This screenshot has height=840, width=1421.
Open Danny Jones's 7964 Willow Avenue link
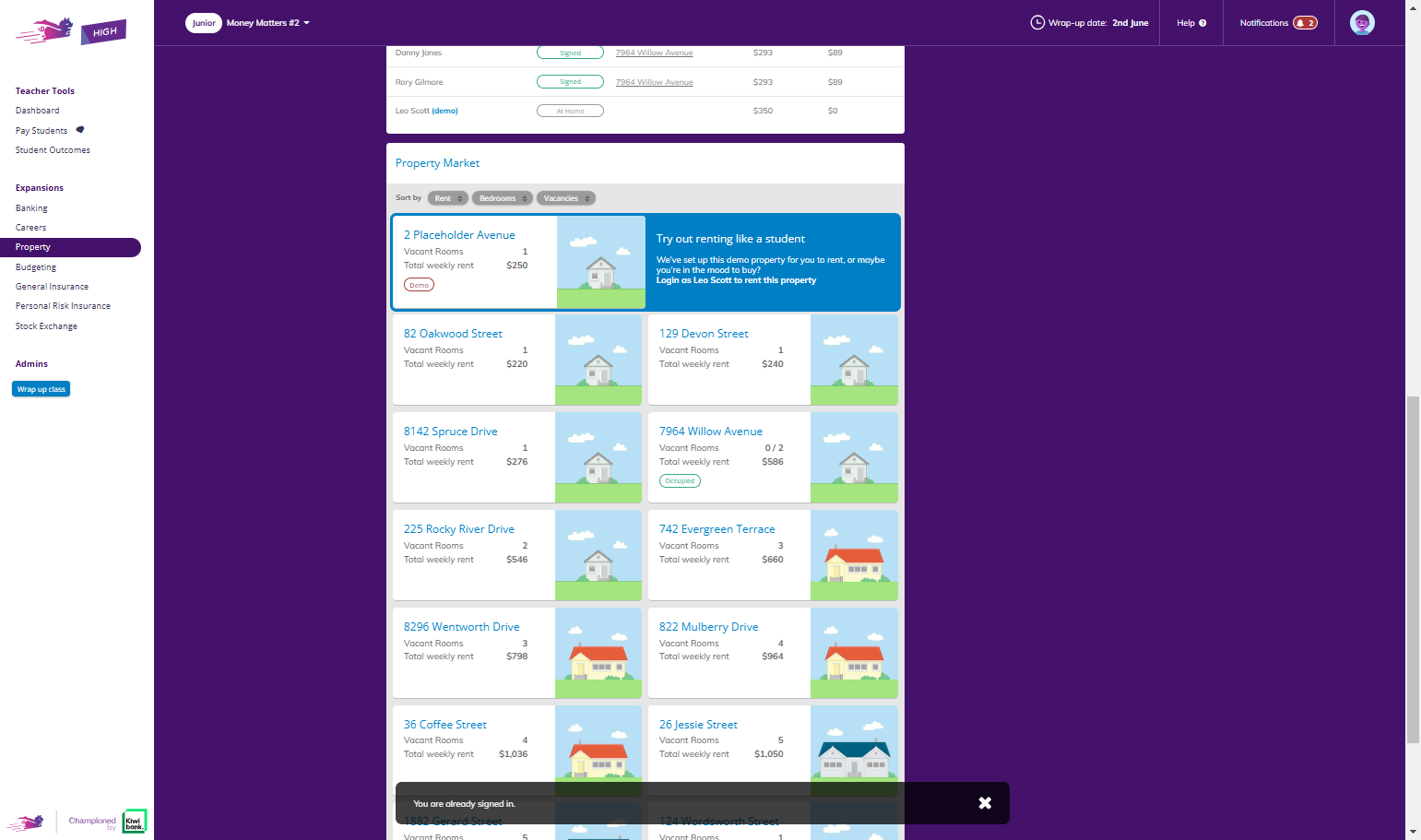tap(654, 53)
